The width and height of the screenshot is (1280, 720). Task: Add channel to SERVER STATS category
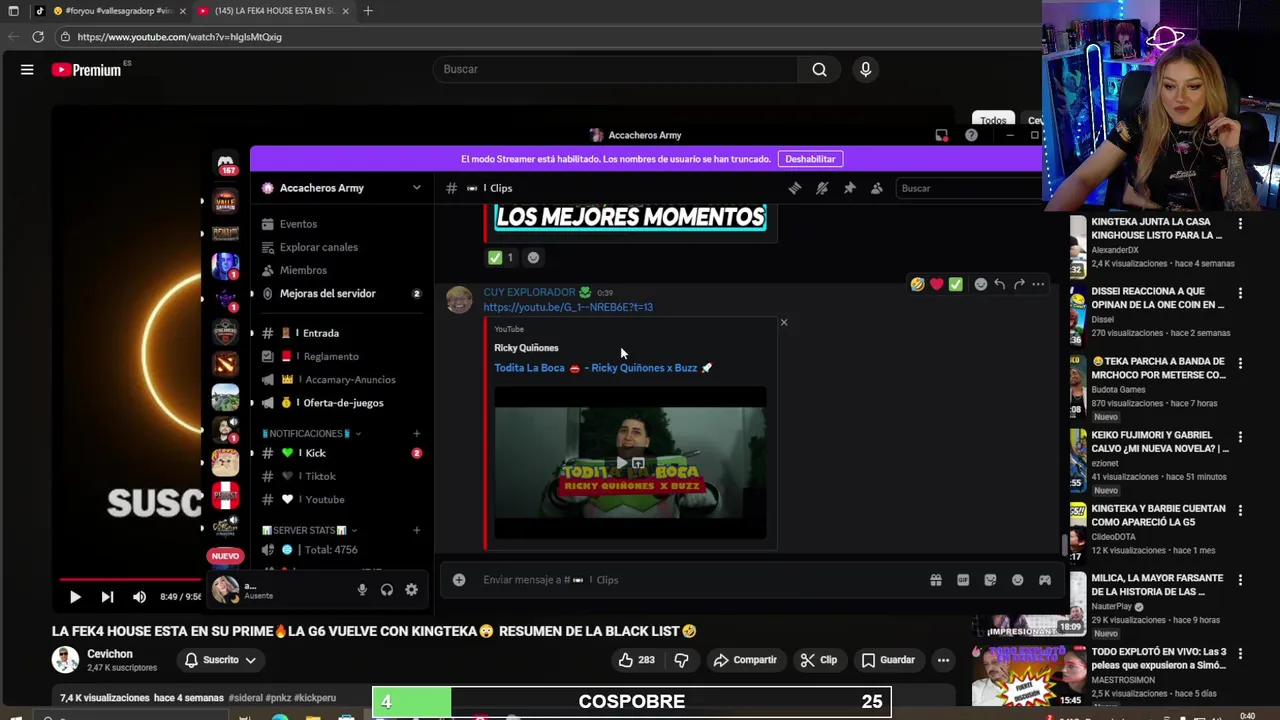[x=417, y=530]
